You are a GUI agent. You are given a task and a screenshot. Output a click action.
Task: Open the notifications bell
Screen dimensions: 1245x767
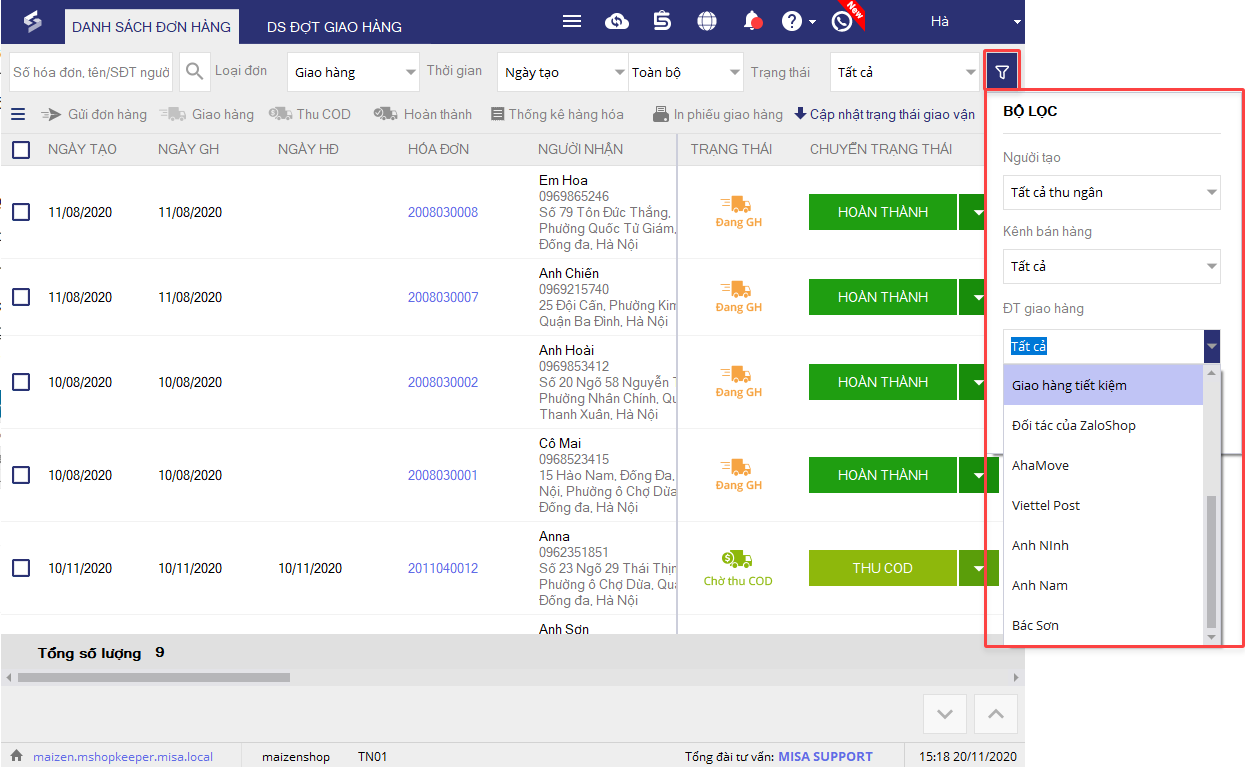tap(753, 21)
